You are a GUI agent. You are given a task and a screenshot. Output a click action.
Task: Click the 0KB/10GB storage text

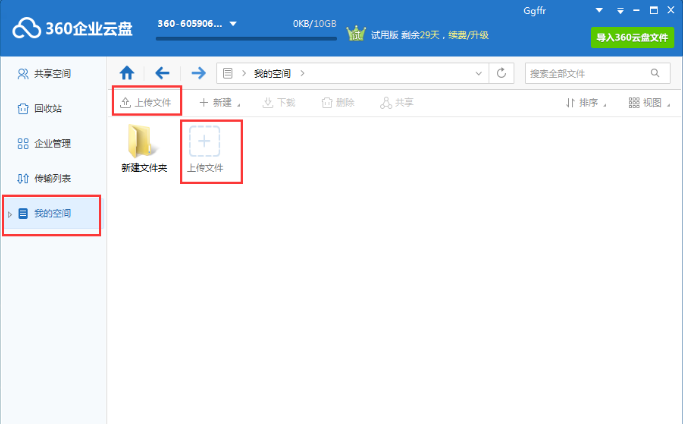pyautogui.click(x=314, y=24)
